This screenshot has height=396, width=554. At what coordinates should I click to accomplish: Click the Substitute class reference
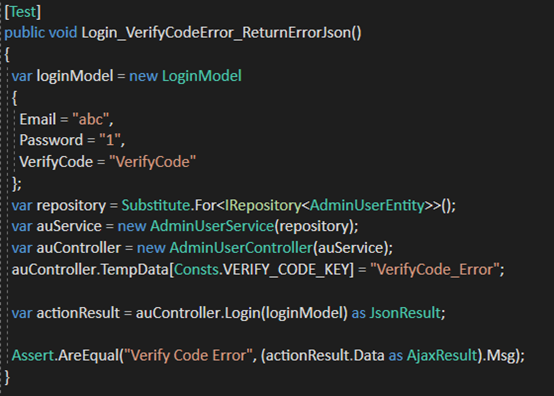tap(156, 206)
